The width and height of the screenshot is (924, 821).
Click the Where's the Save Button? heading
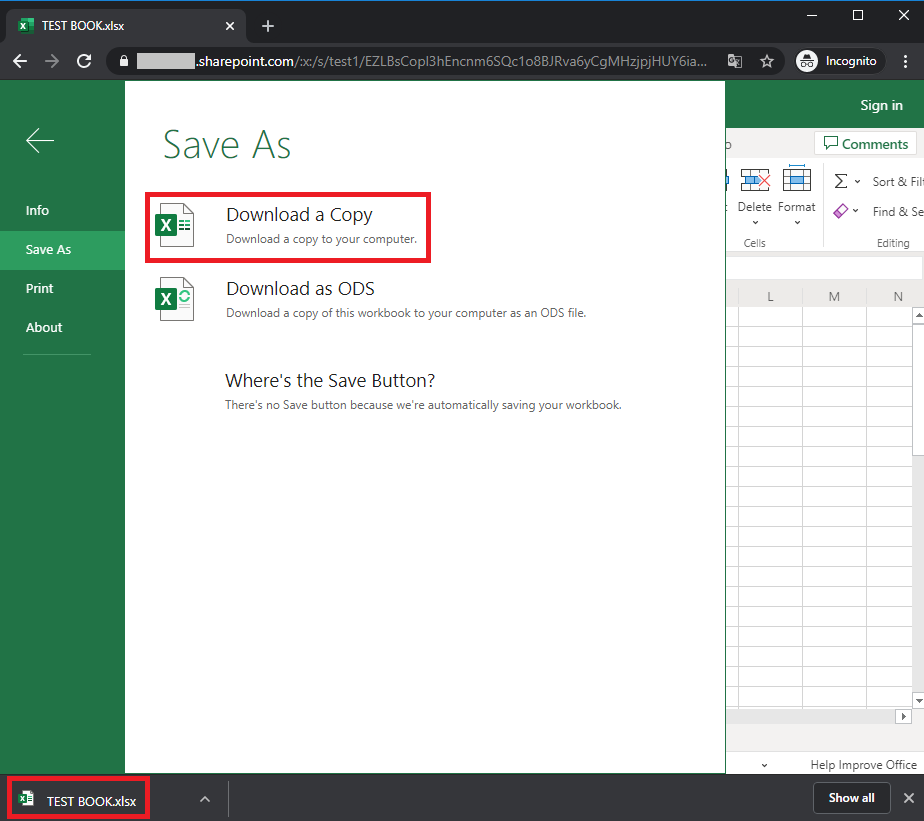330,381
